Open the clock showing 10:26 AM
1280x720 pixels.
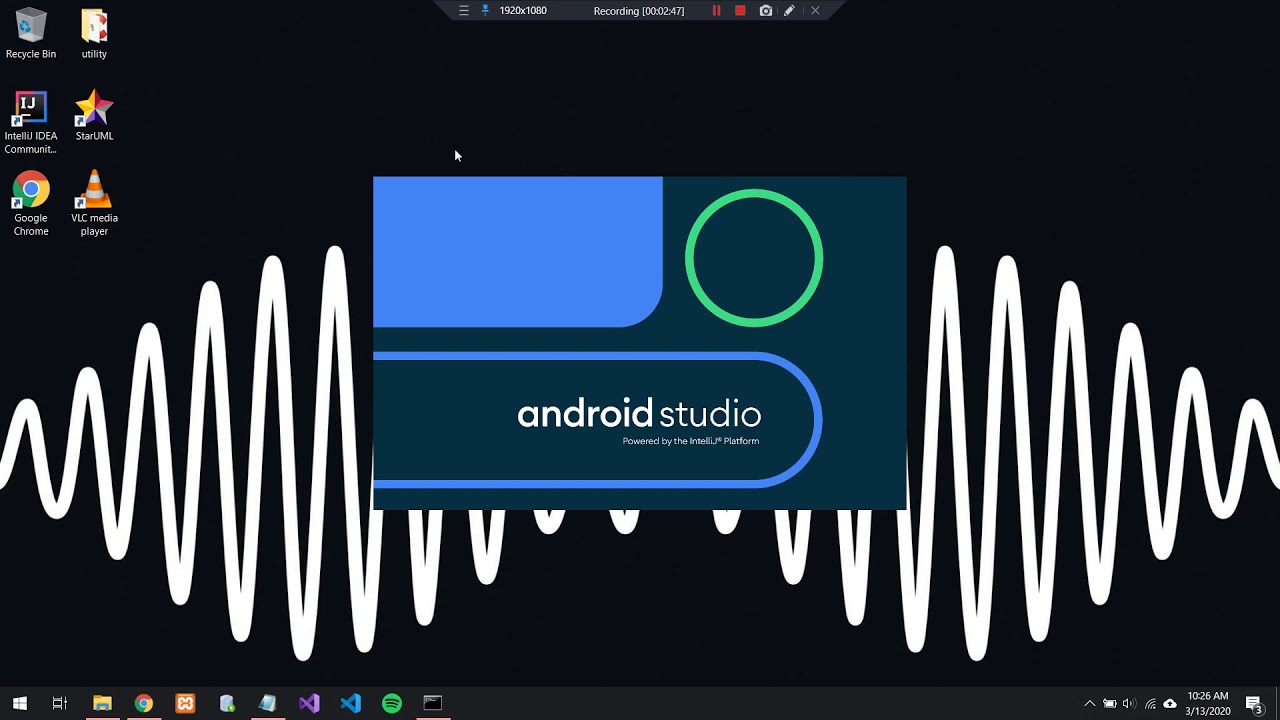pos(1208,703)
